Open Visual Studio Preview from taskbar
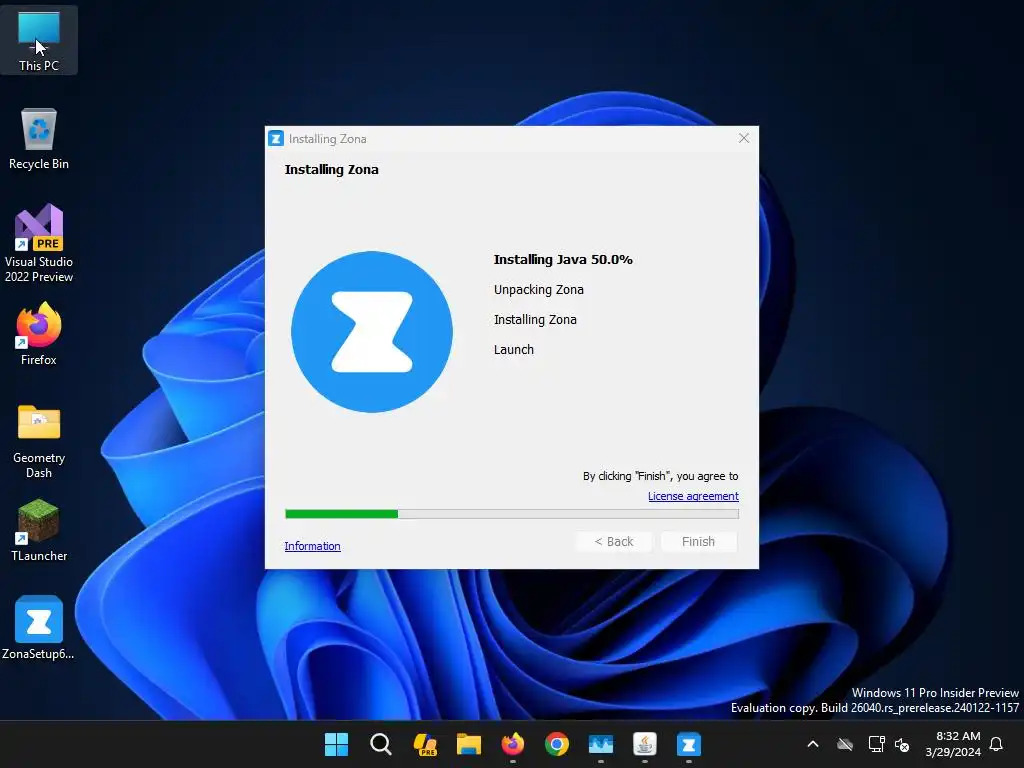Viewport: 1024px width, 768px height. (424, 744)
